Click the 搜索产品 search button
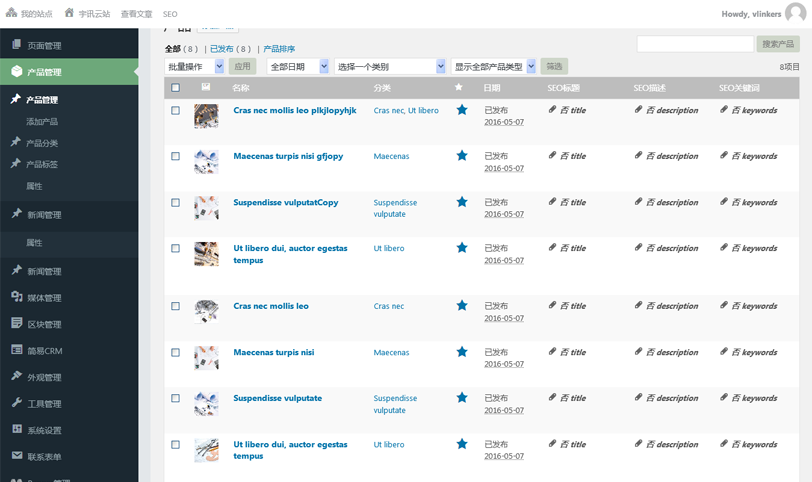Viewport: 812px width, 482px height. tap(778, 44)
